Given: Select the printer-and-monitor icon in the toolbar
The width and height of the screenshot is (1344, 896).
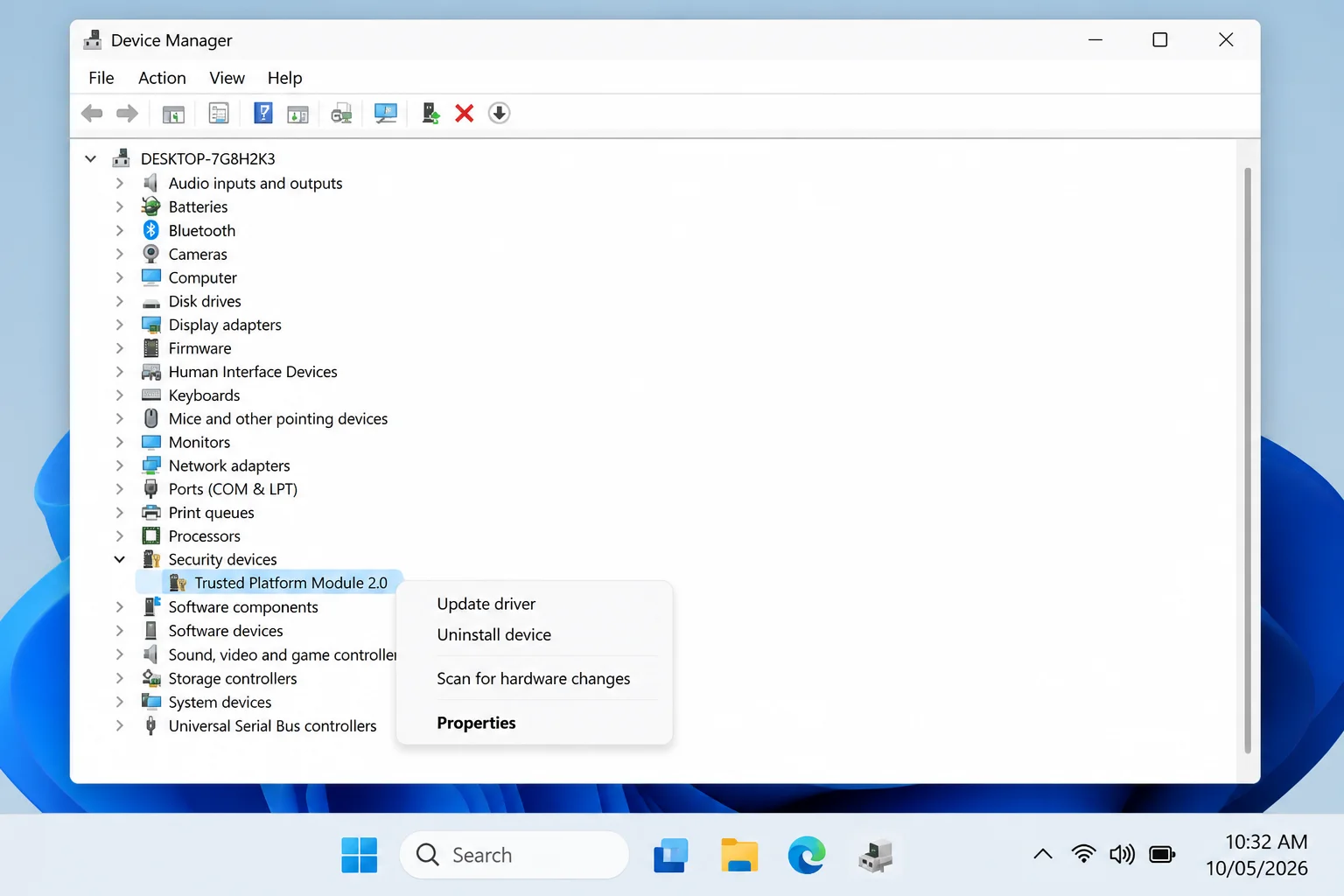Looking at the screenshot, I should (x=341, y=113).
